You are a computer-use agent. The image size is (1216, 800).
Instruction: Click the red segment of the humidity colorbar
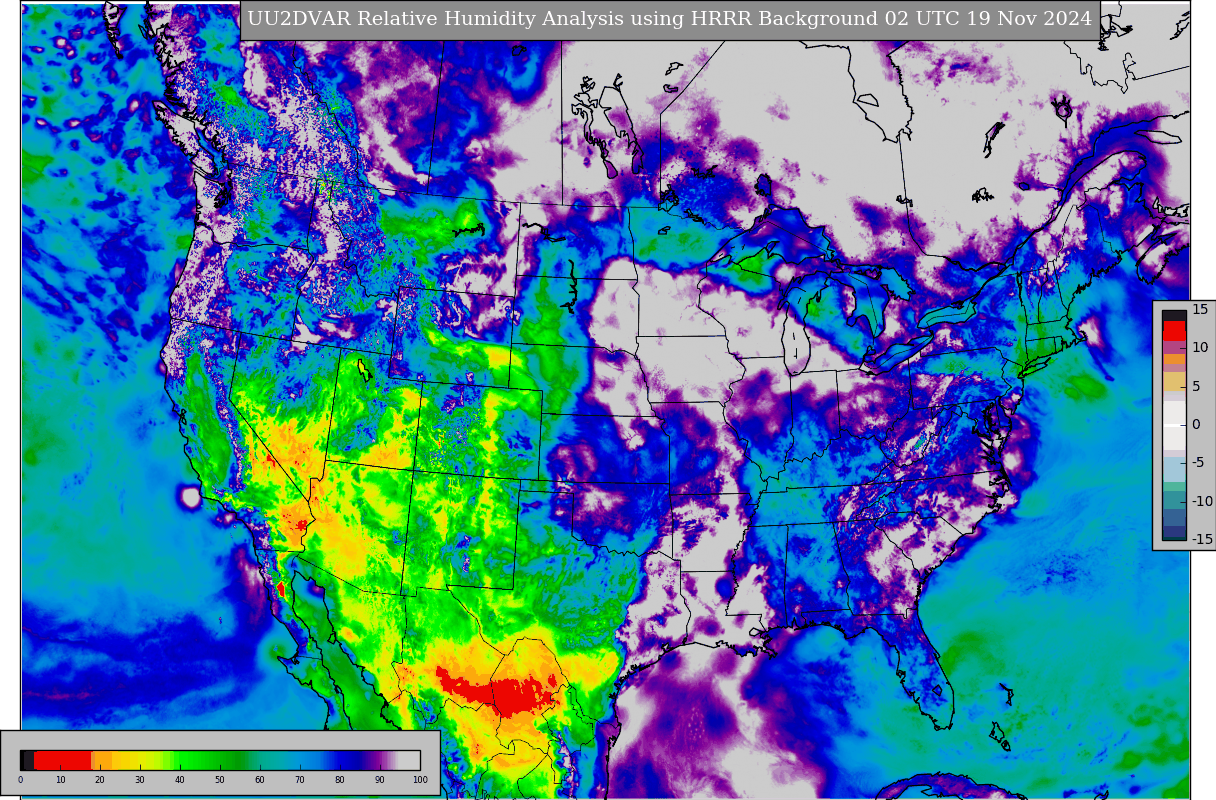click(x=62, y=760)
